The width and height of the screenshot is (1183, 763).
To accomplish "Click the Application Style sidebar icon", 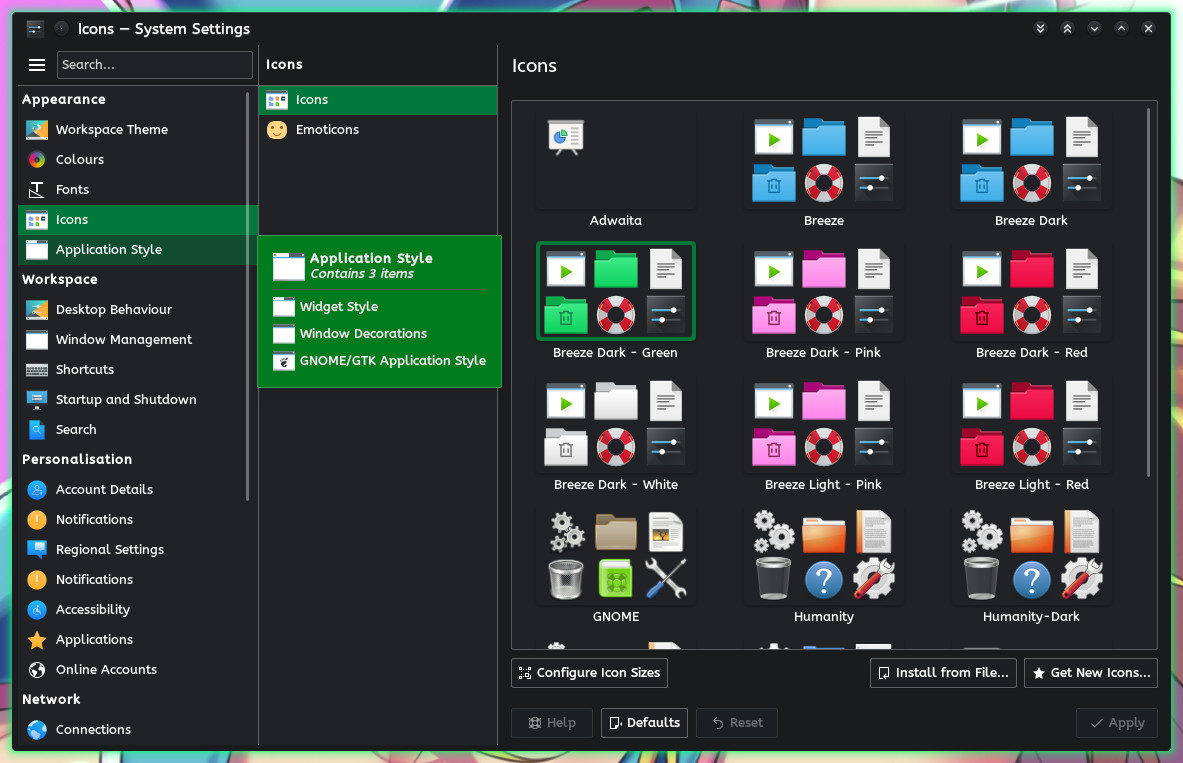I will (x=36, y=250).
